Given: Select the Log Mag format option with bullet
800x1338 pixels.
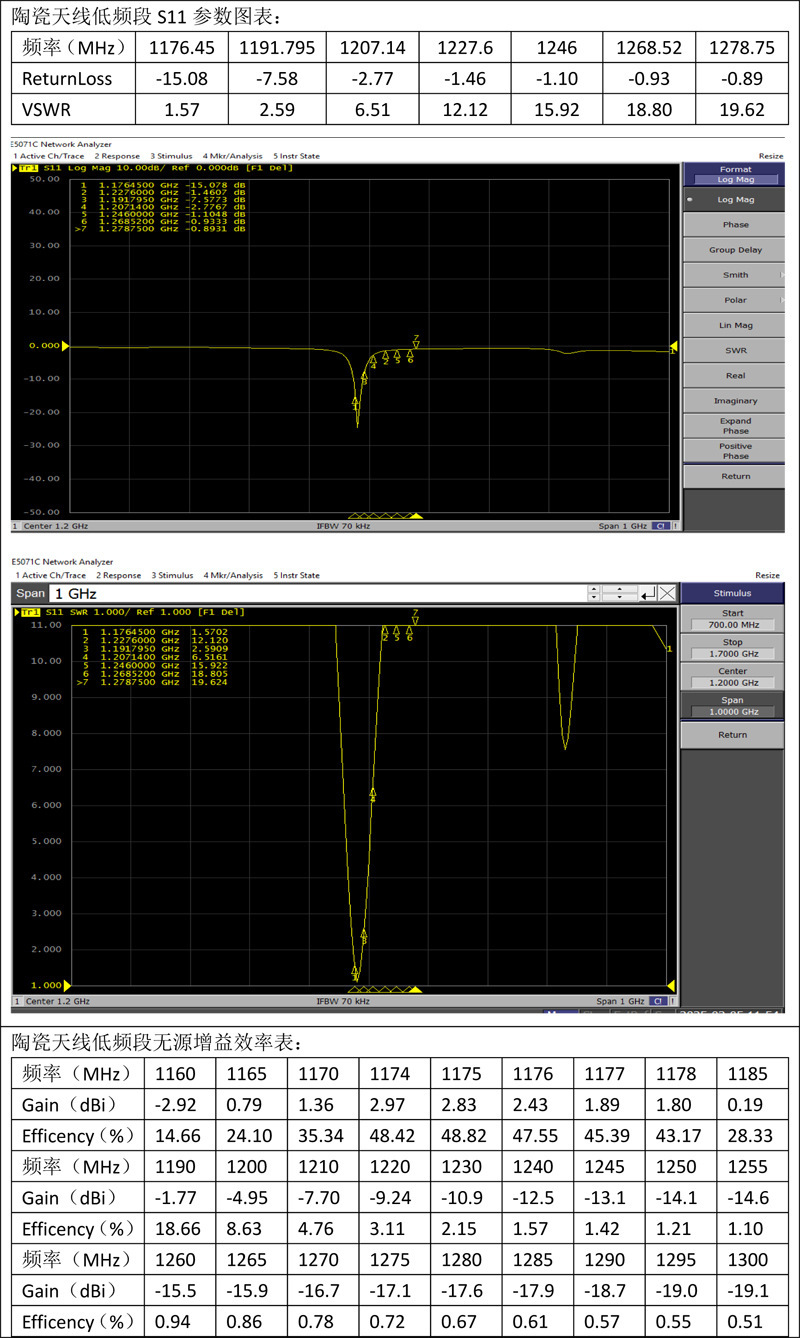Looking at the screenshot, I should (x=736, y=200).
